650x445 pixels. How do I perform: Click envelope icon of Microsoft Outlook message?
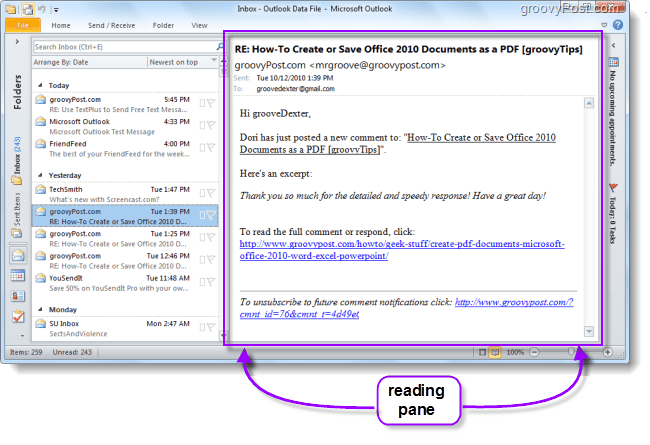40,122
